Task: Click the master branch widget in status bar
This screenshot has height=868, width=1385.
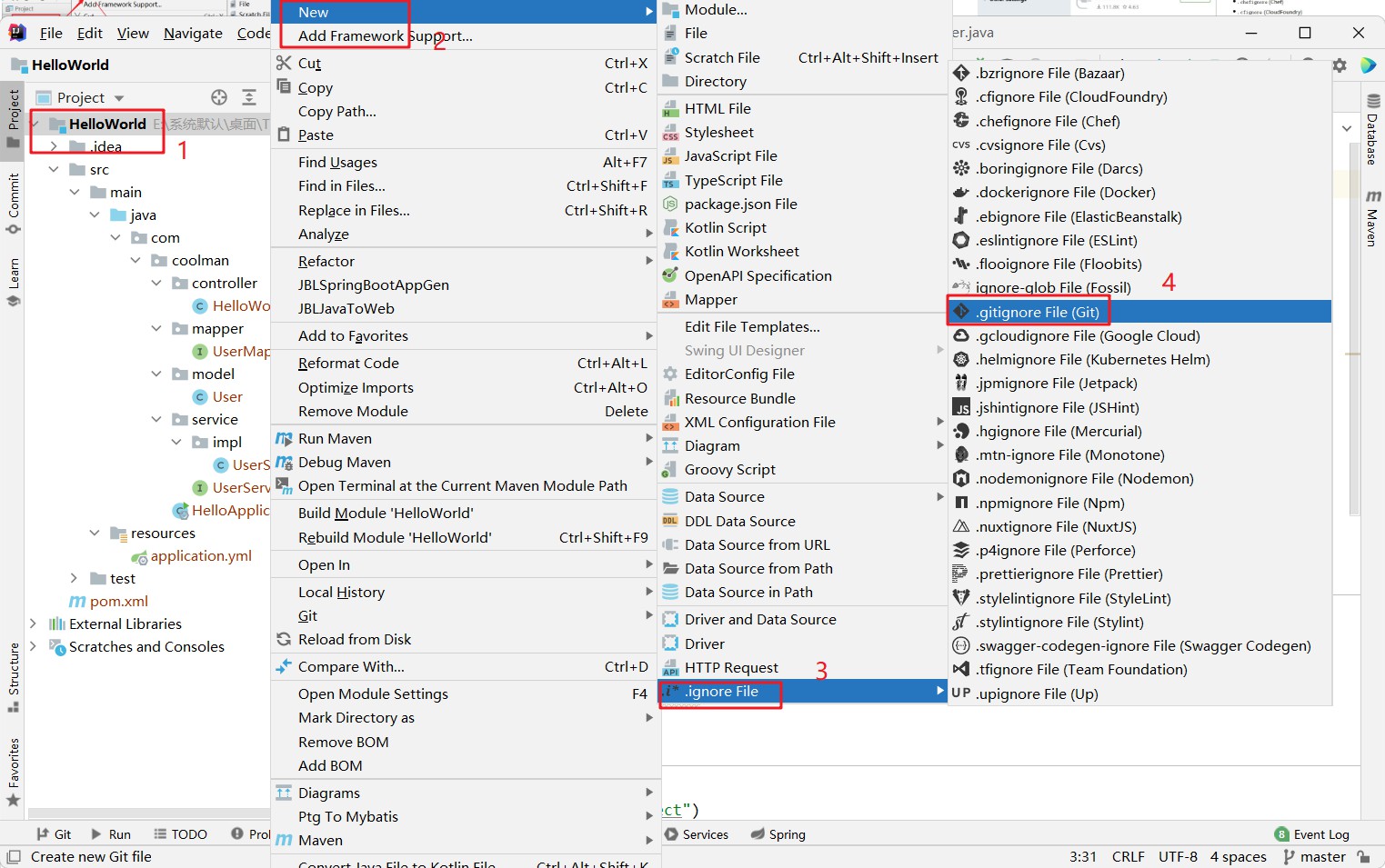Action: pos(1314,856)
